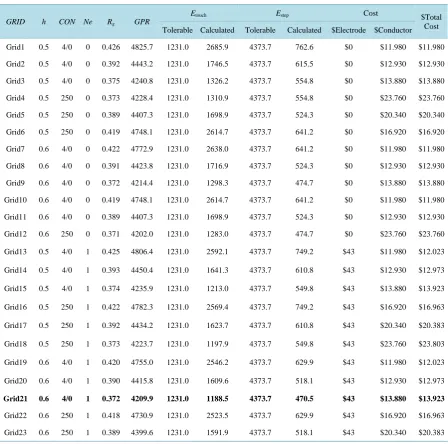This screenshot has width=448, height=444.
Task: Select the Grid14 row label
Action: point(15,270)
